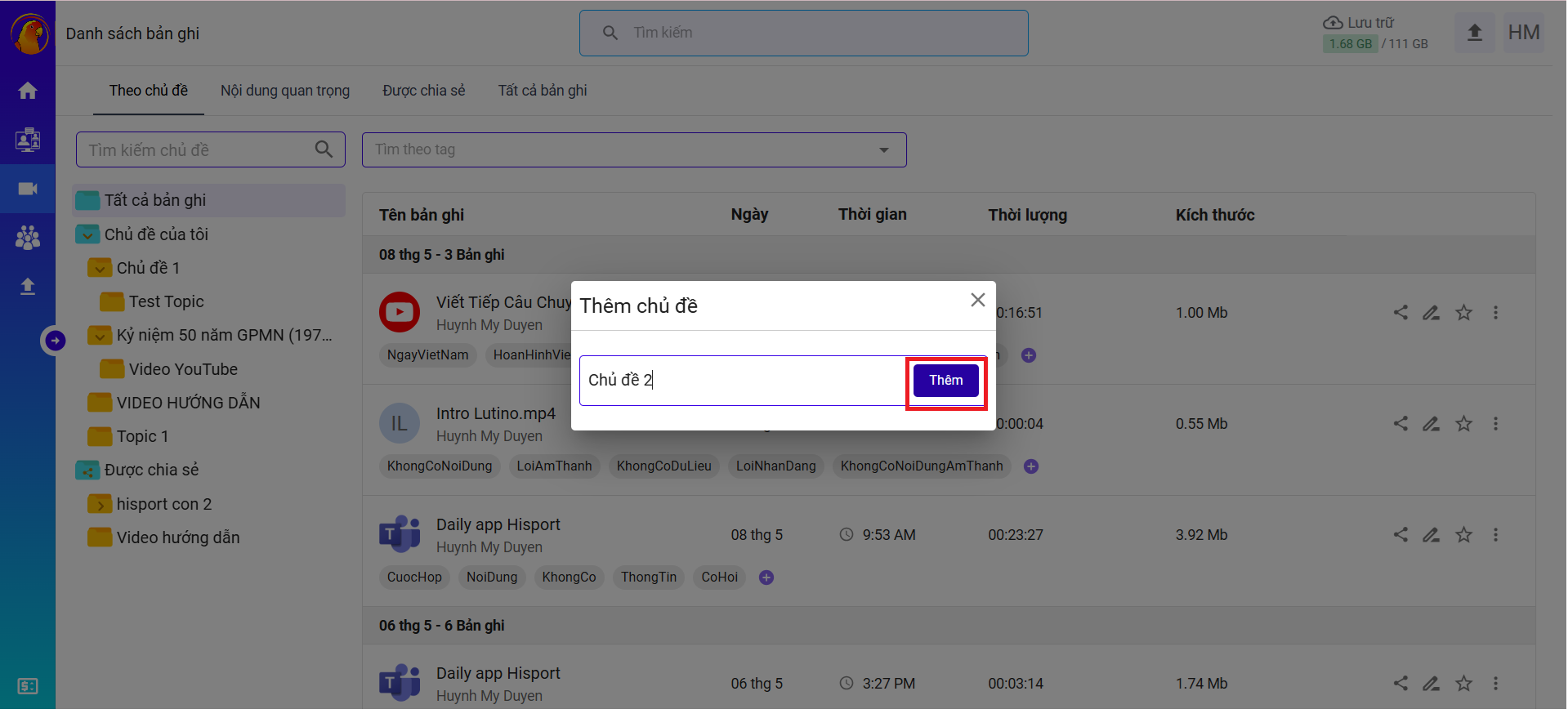
Task: Switch to the Được chia sẻ tab
Action: coord(423,91)
